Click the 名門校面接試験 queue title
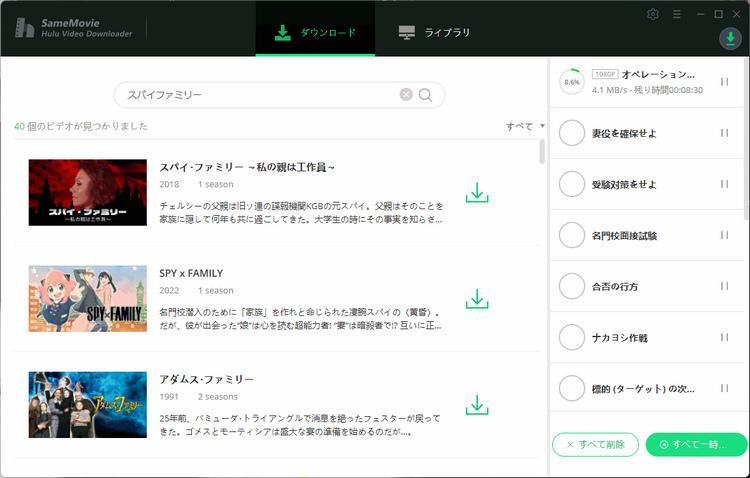This screenshot has height=478, width=750. [x=624, y=236]
